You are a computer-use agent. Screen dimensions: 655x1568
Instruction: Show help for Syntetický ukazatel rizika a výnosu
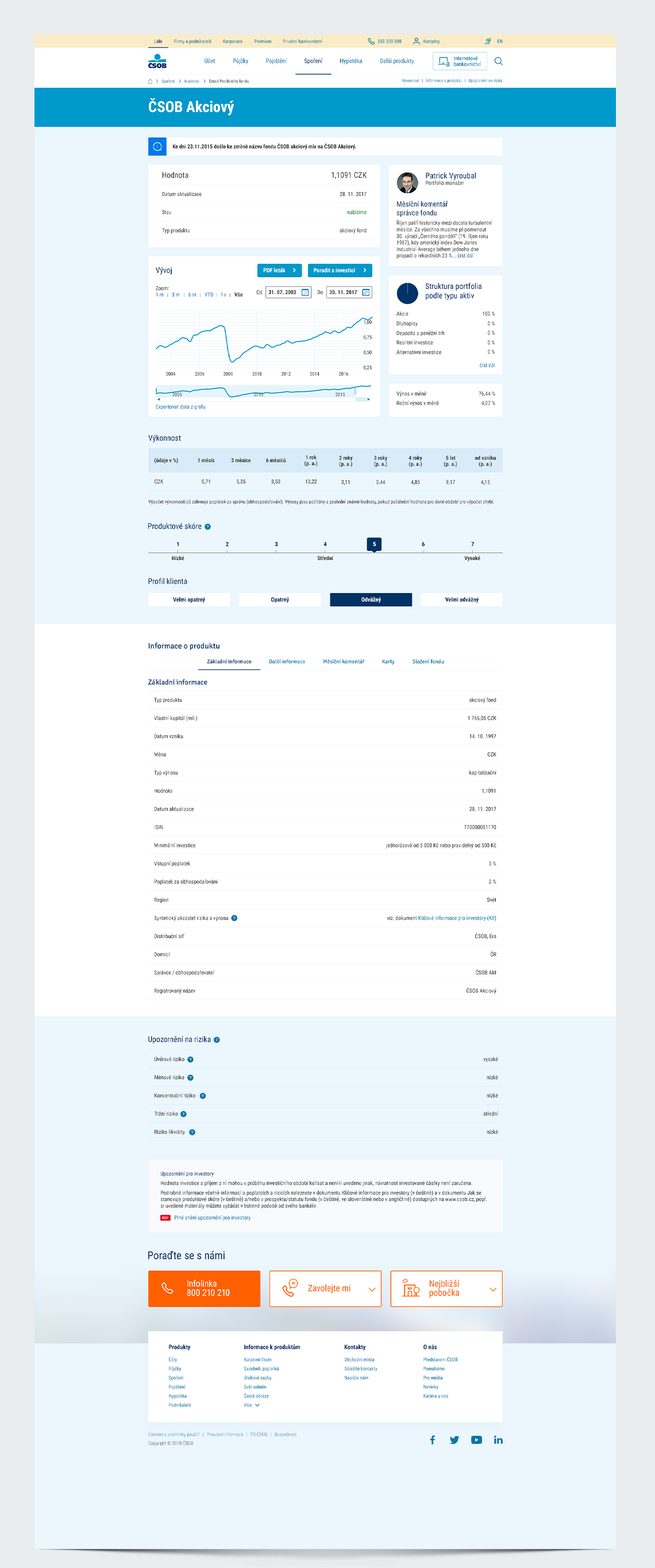click(234, 918)
